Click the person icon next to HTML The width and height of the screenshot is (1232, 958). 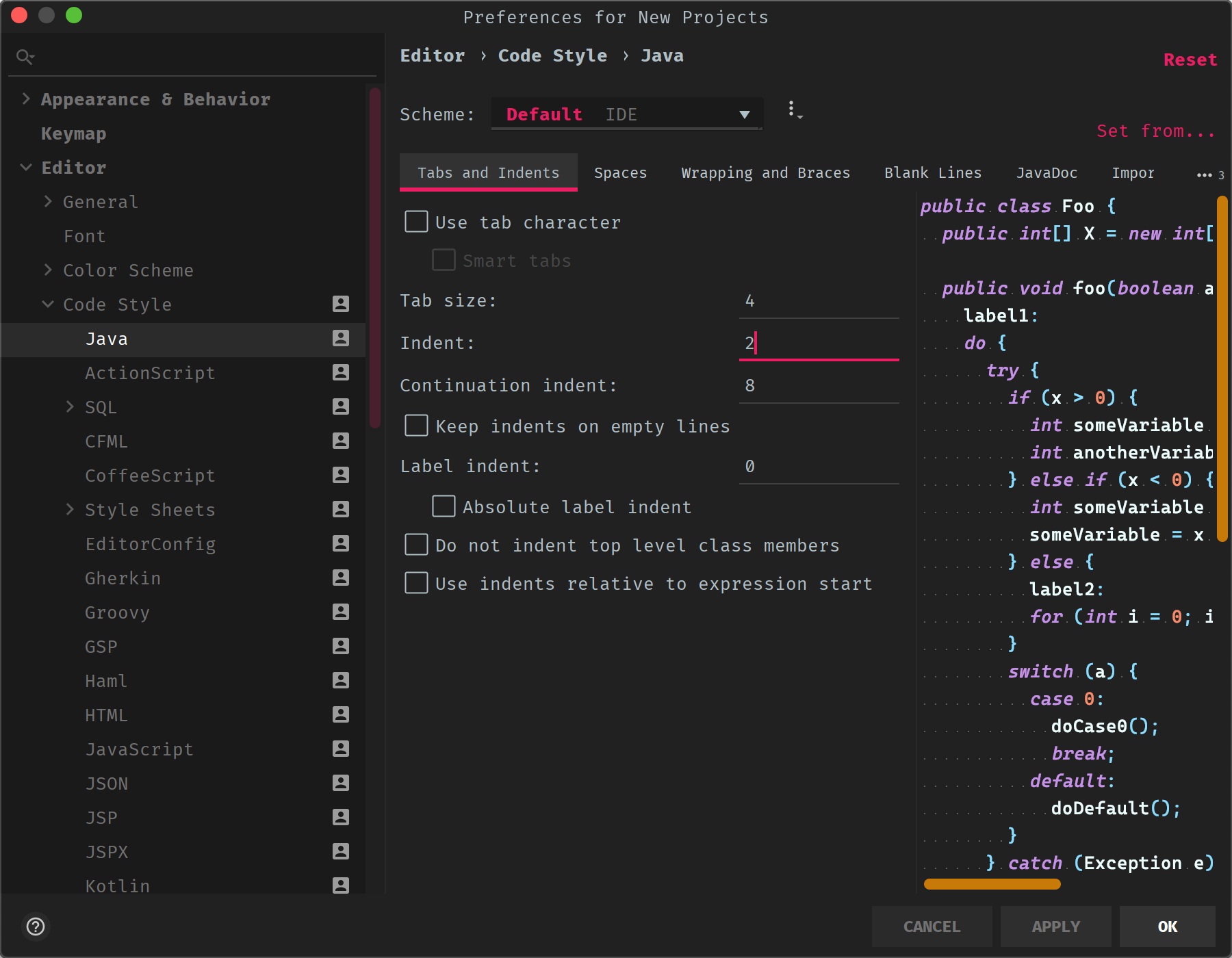[x=342, y=714]
